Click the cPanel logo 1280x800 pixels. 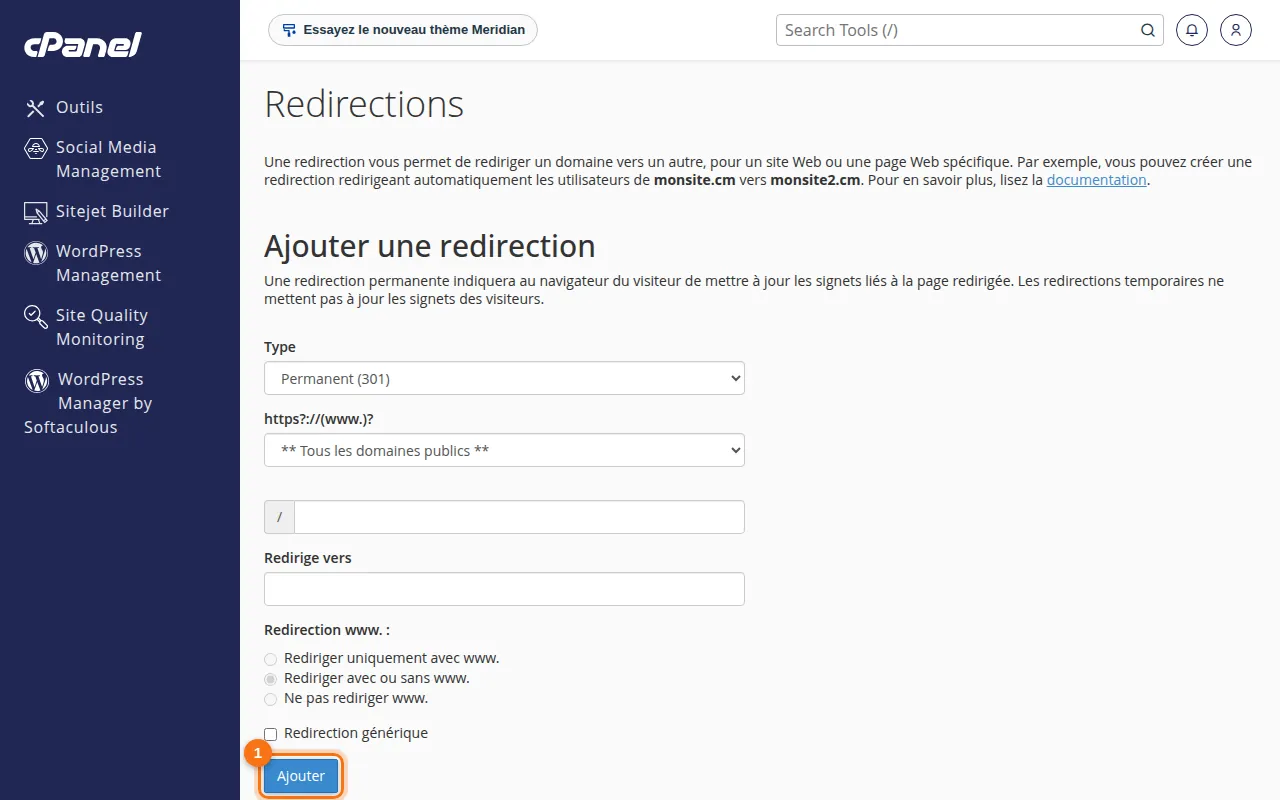(83, 45)
